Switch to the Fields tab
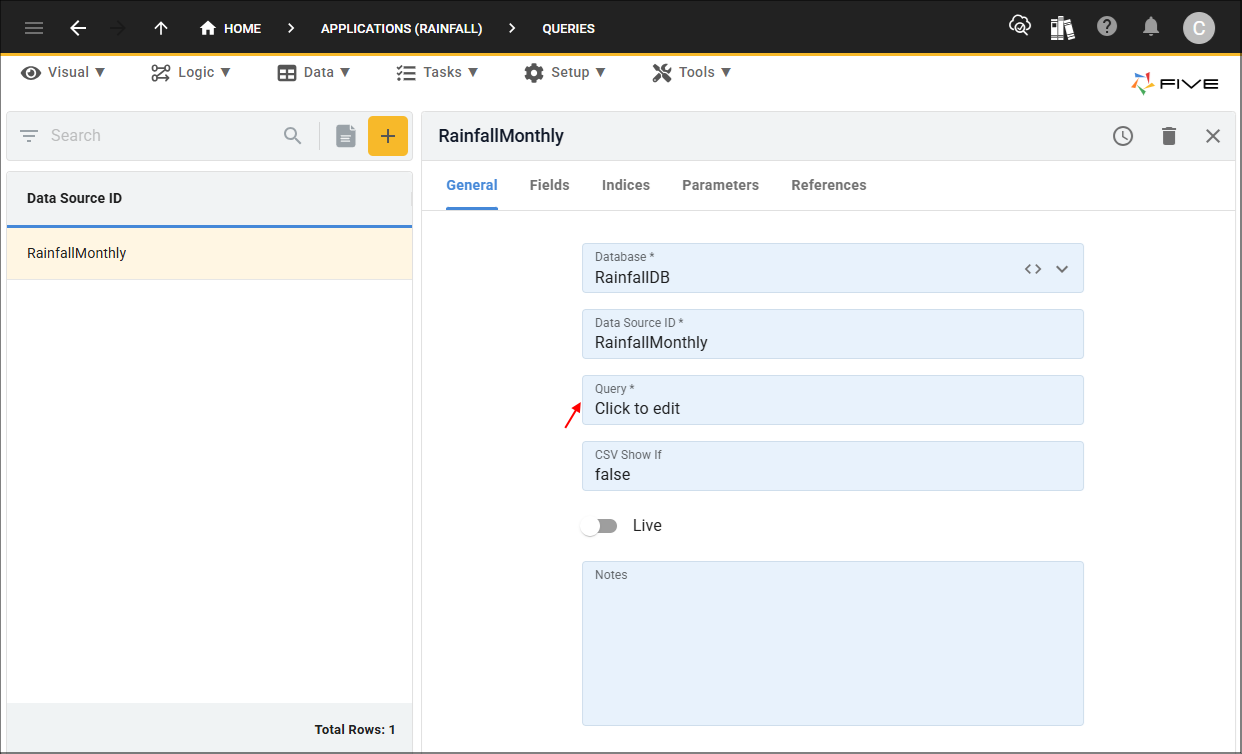The width and height of the screenshot is (1242, 754). pos(549,185)
